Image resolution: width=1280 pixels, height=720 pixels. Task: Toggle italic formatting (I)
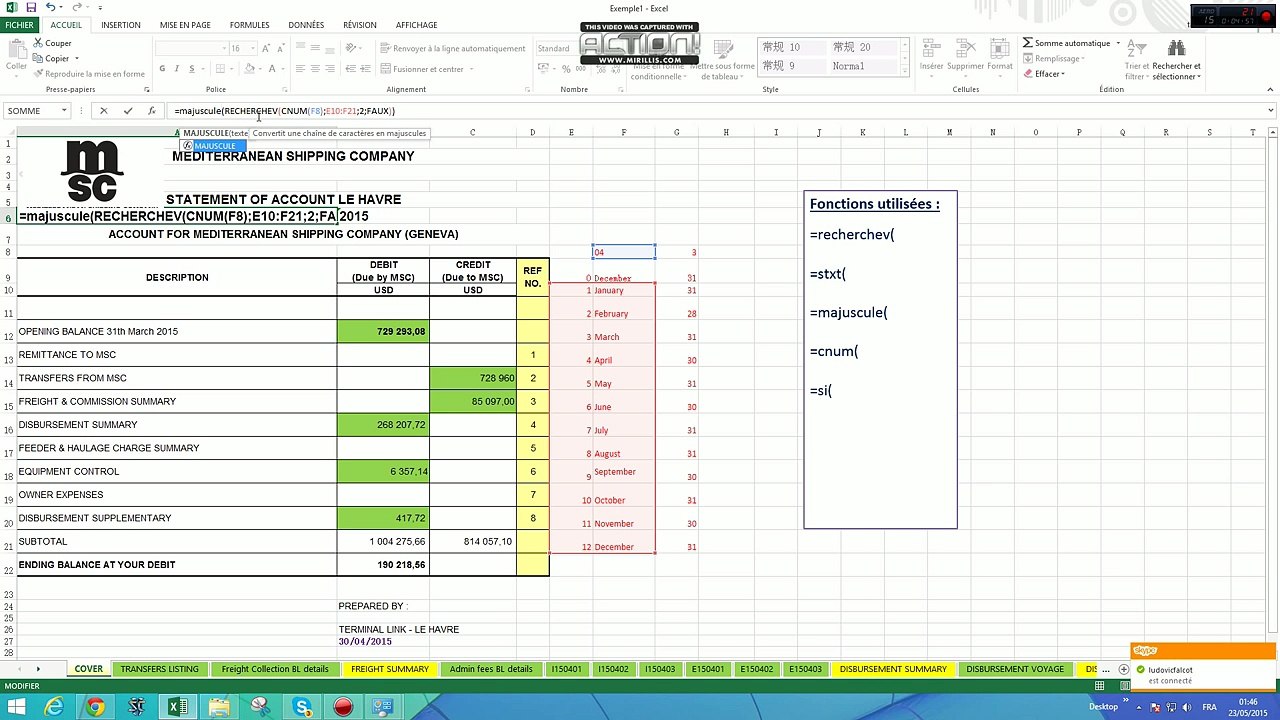[x=176, y=69]
